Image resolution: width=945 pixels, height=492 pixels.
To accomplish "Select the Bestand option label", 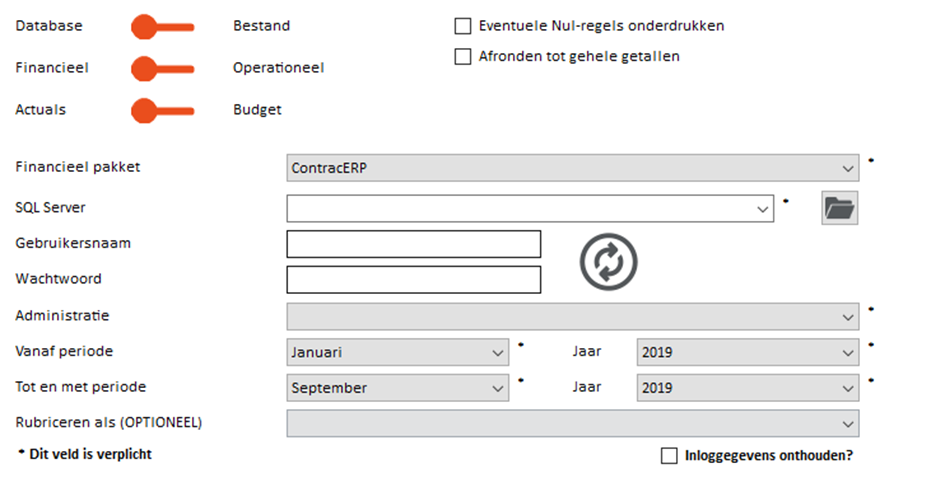I will point(262,26).
